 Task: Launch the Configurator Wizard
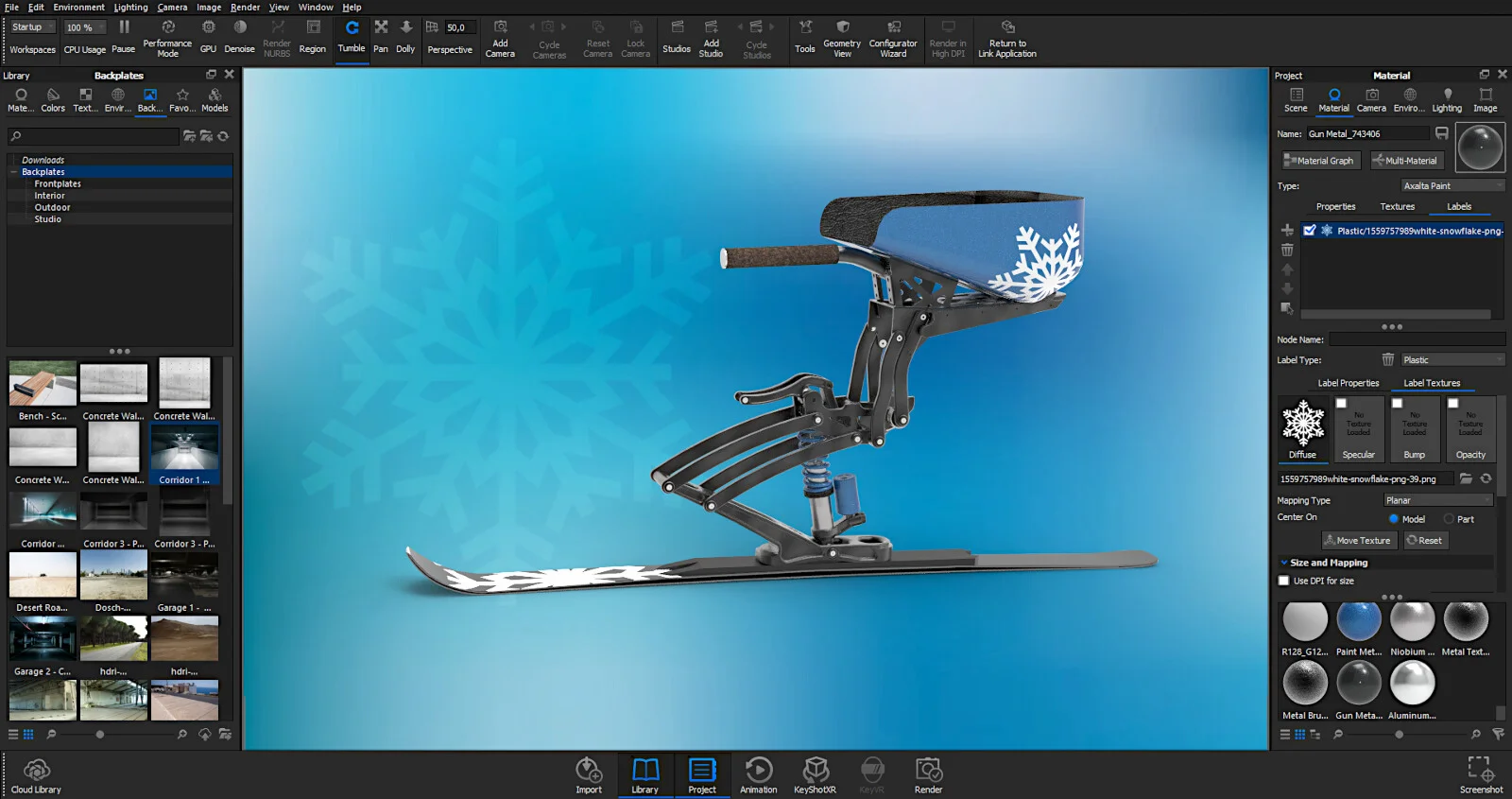coord(893,39)
